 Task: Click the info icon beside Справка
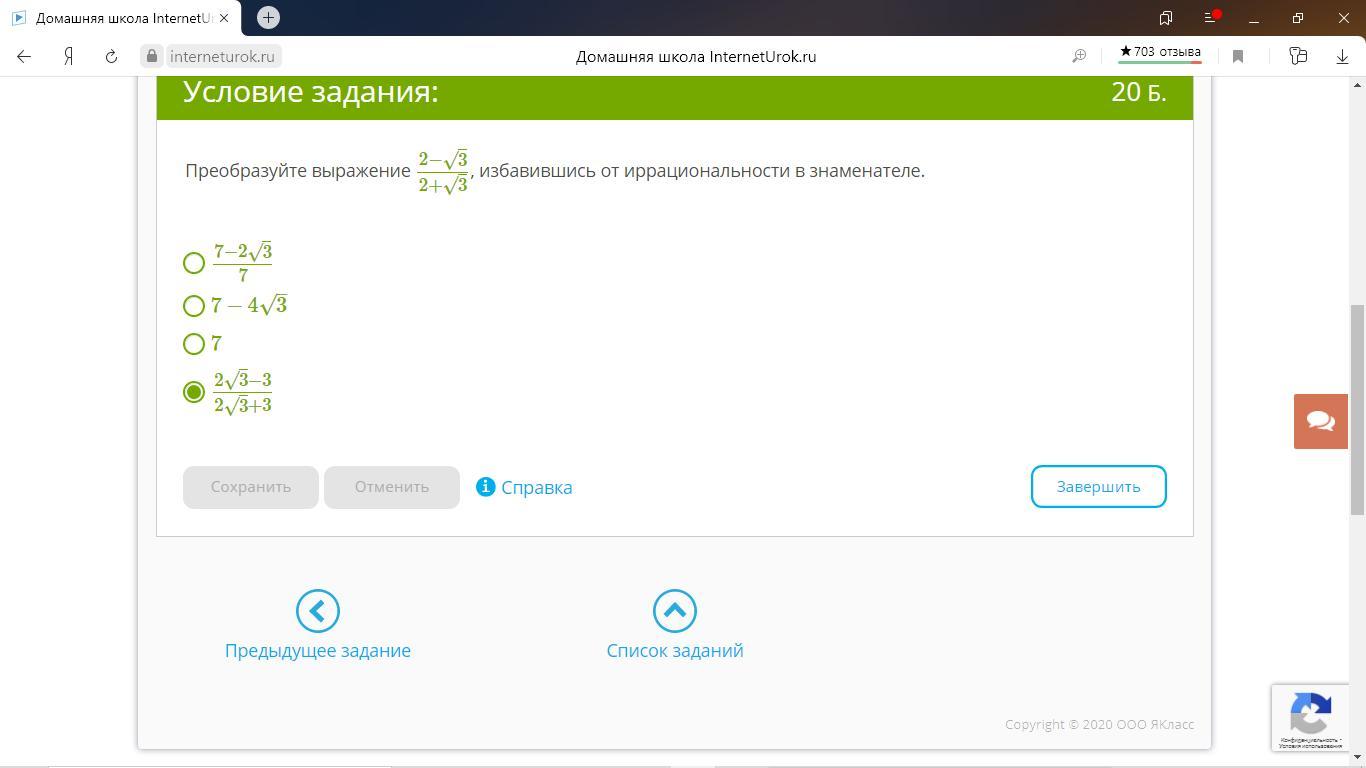(486, 486)
